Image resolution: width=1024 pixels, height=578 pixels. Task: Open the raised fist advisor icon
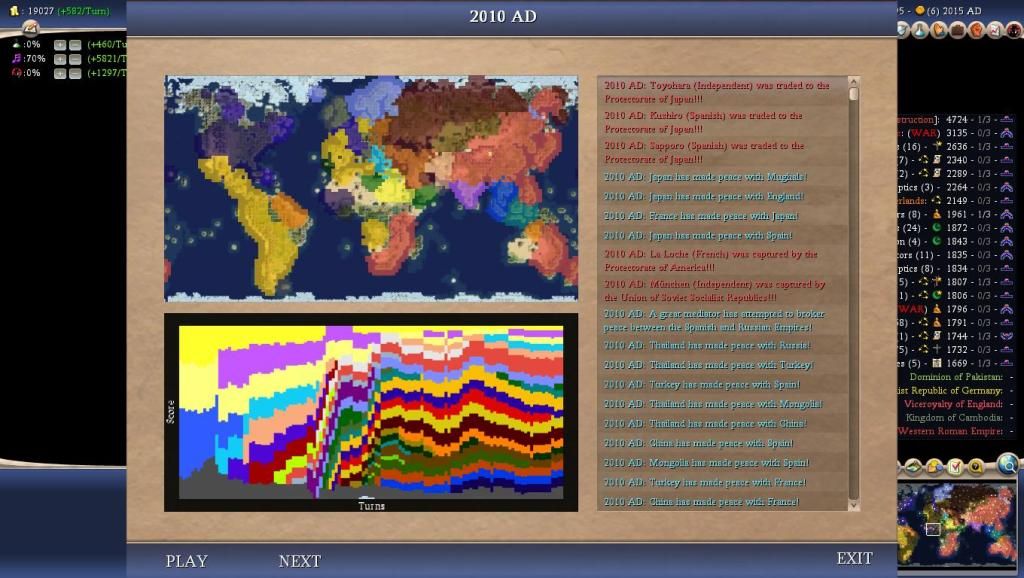tap(977, 29)
